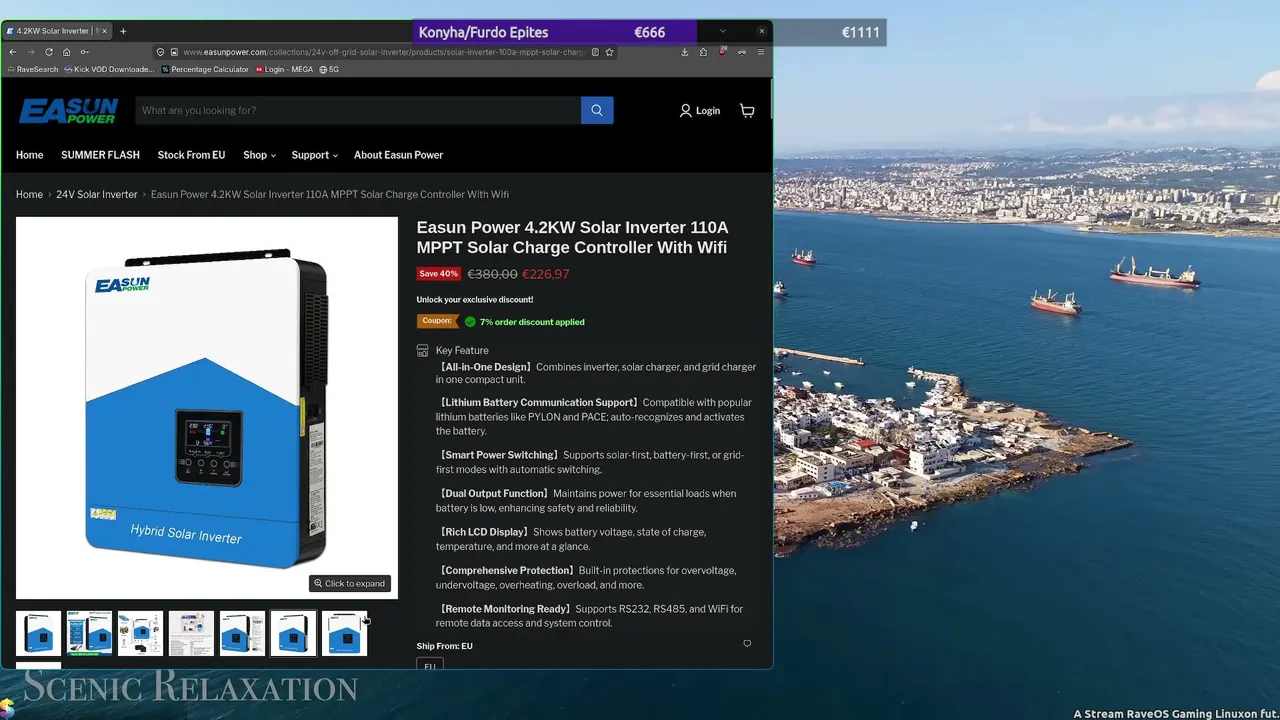This screenshot has width=1280, height=720.
Task: Close the 4.2KW Solar Inverter tab
Action: tap(106, 31)
